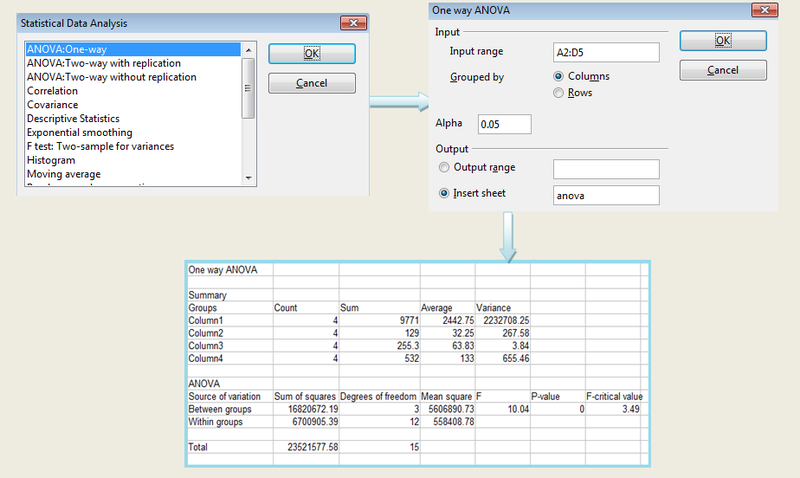Click the Input range field

[x=606, y=52]
